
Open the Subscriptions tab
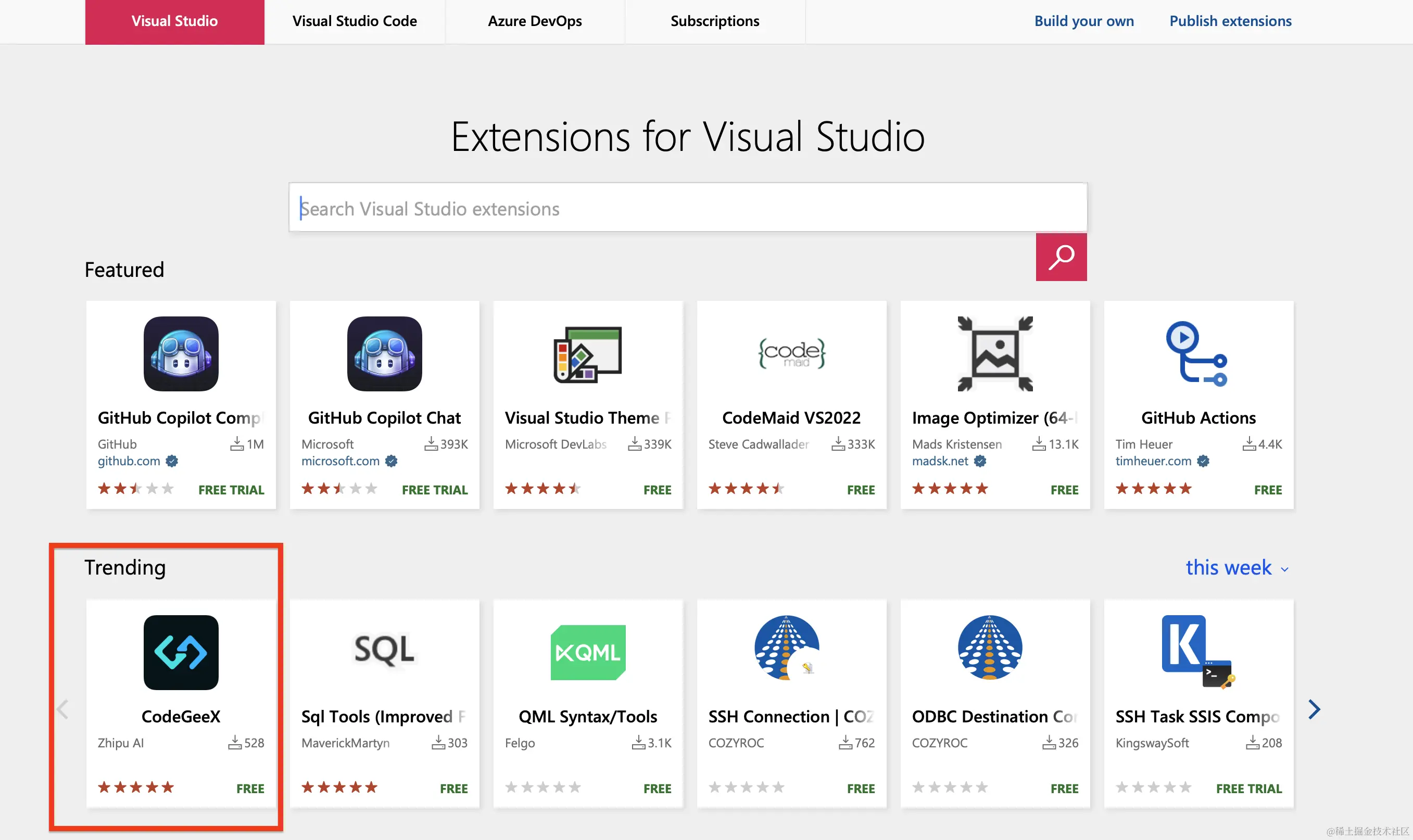click(715, 21)
